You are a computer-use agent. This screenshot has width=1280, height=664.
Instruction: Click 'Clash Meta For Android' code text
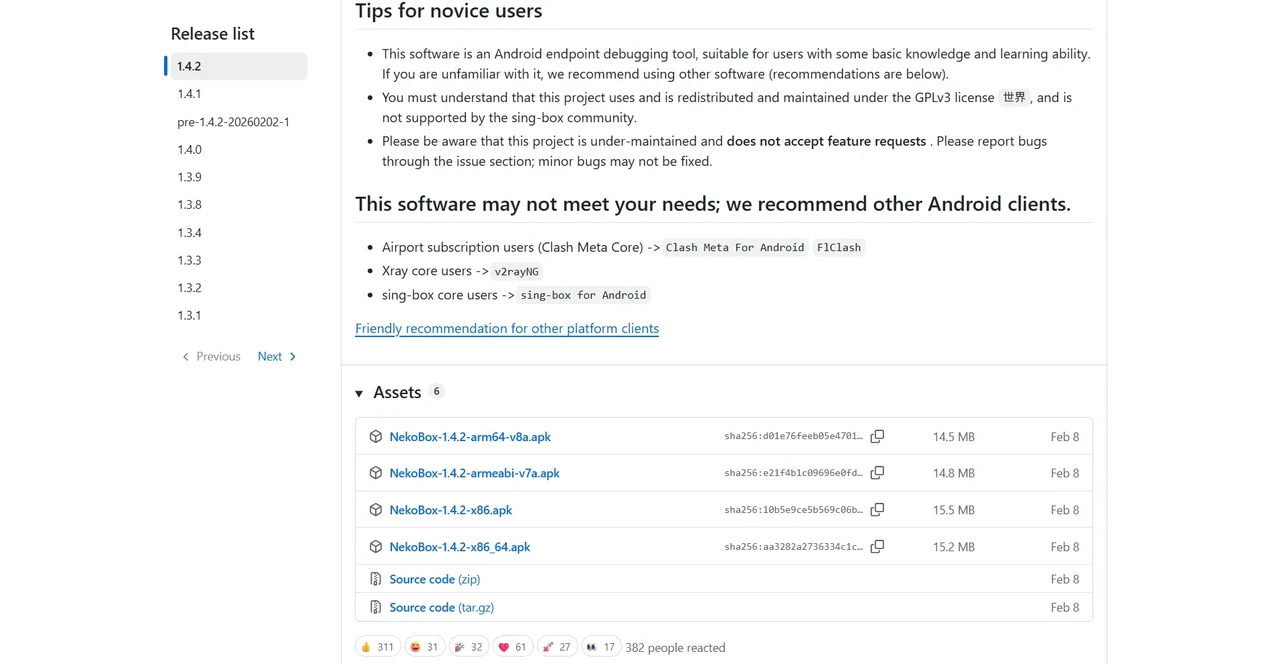[735, 247]
